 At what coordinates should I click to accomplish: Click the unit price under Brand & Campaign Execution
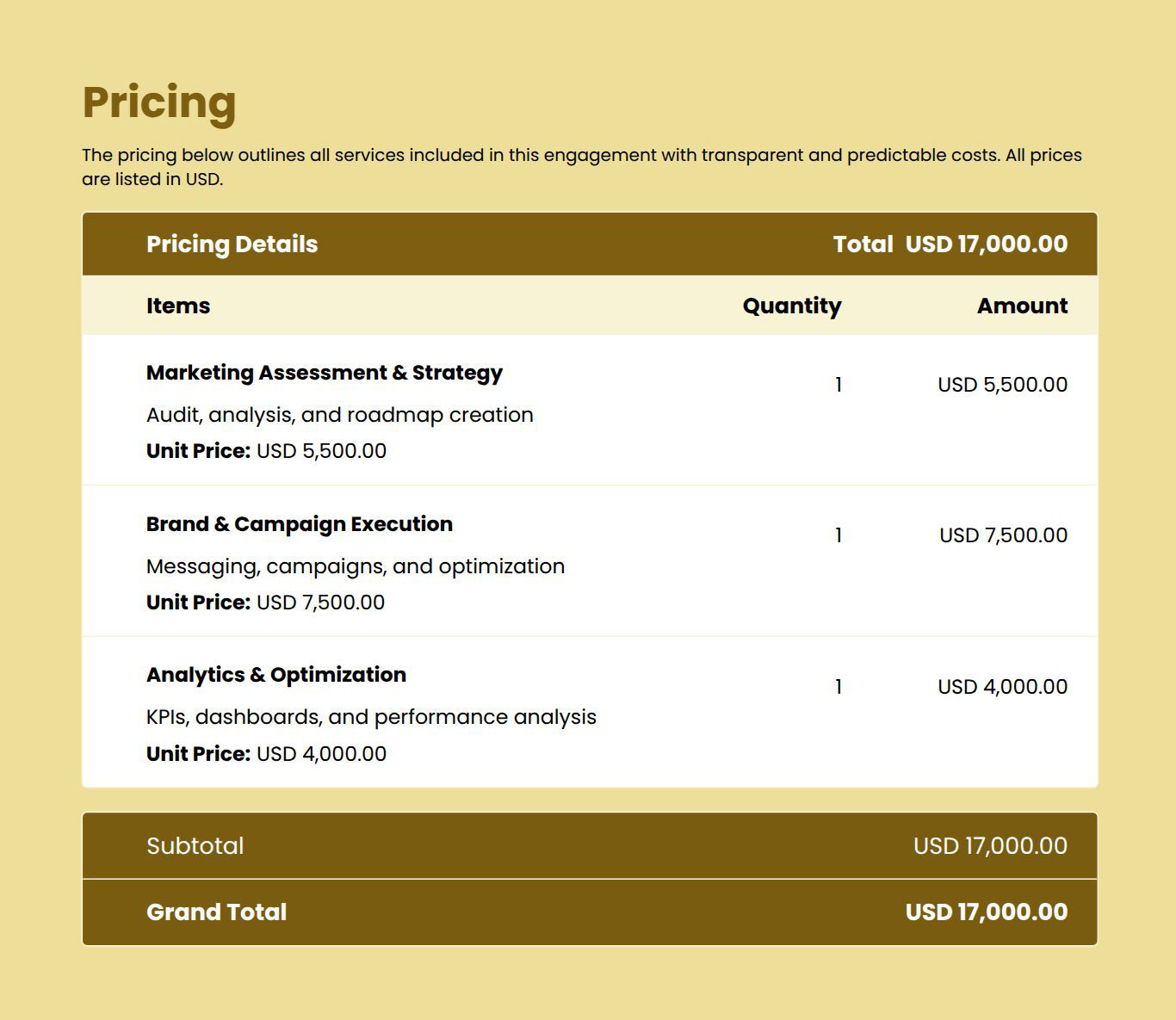(x=264, y=602)
